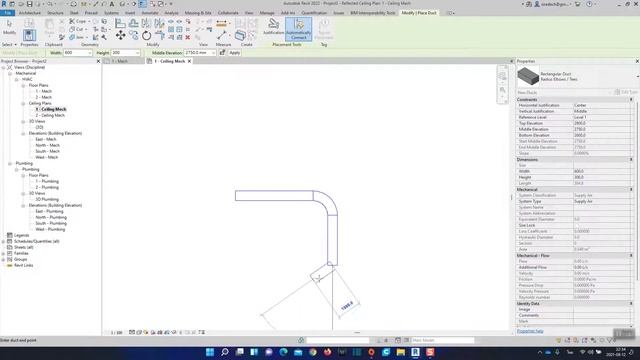The height and width of the screenshot is (360, 640).
Task: Click the Save icon in quick access toolbar
Action: 29,4
